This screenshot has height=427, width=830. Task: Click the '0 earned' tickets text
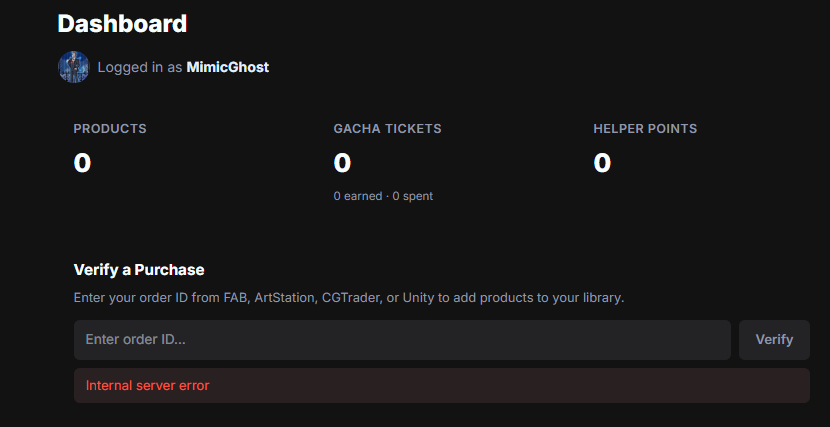(358, 197)
